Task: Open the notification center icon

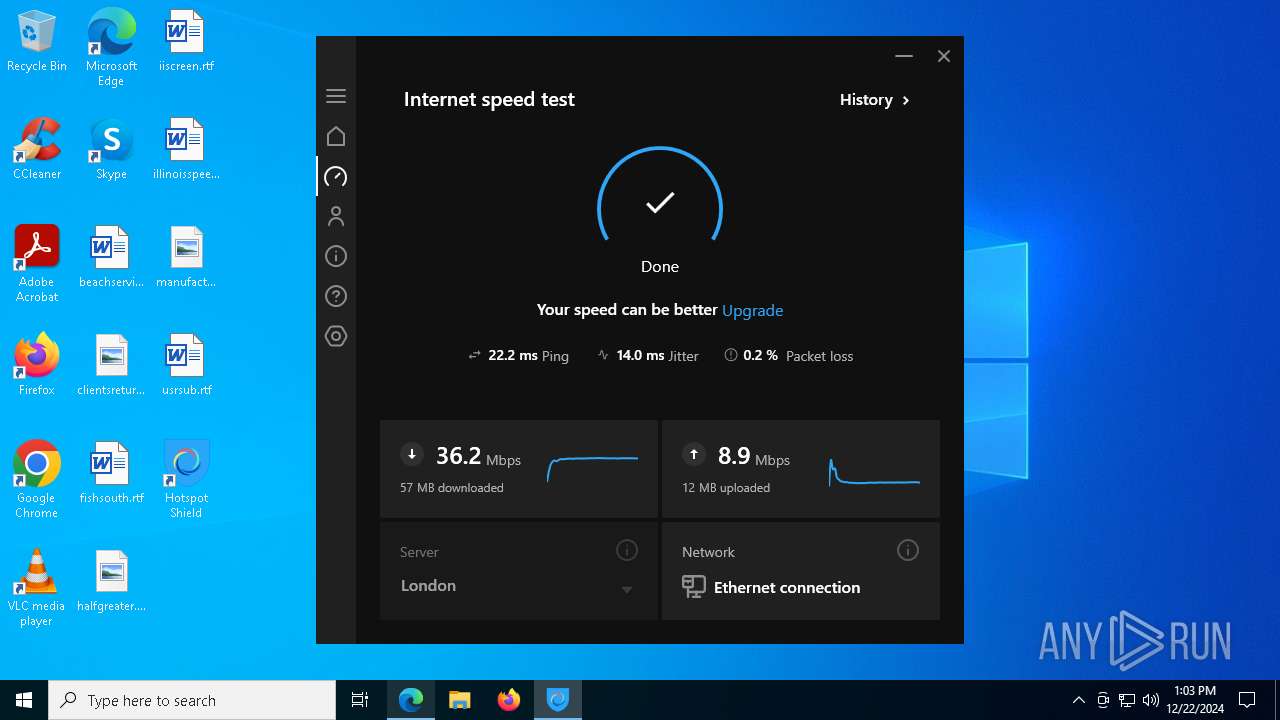Action: pyautogui.click(x=1247, y=700)
